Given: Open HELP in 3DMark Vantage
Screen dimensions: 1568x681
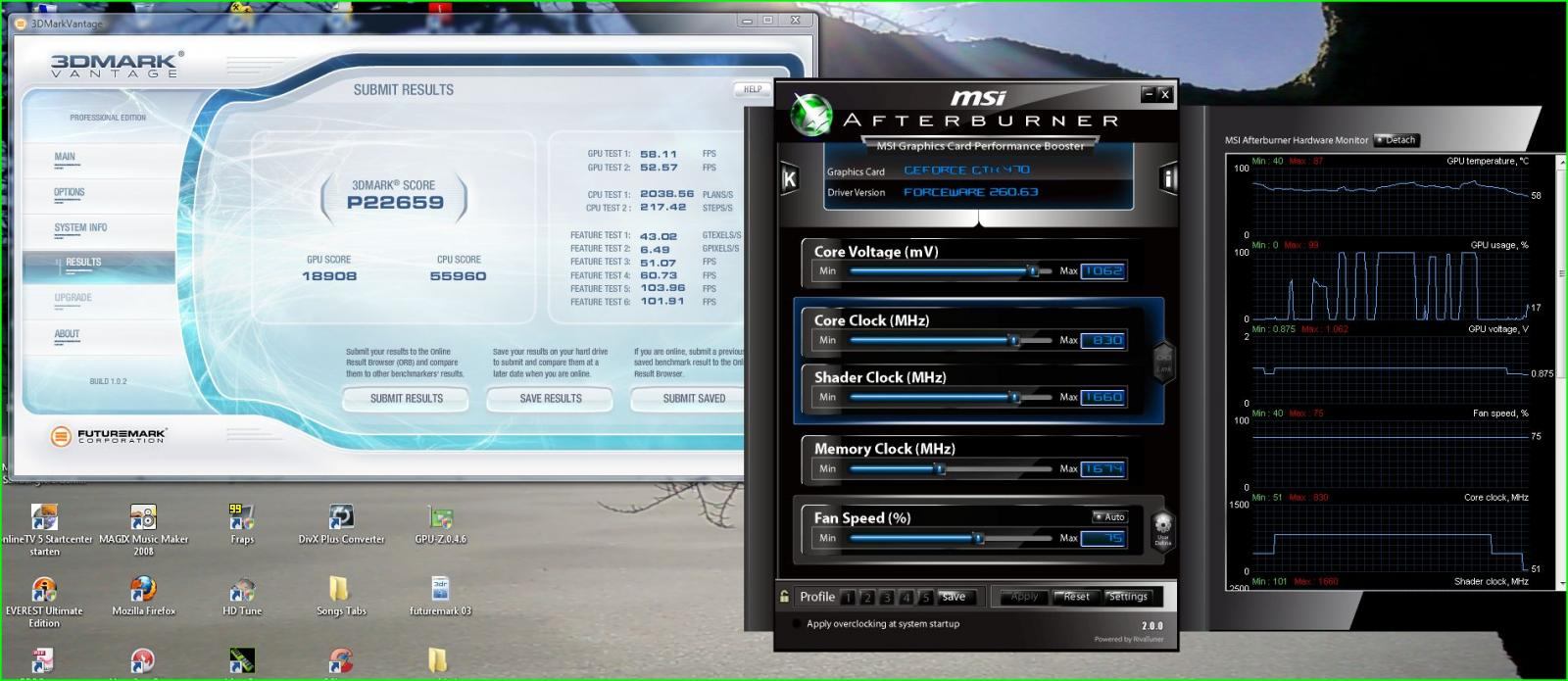Looking at the screenshot, I should [x=752, y=89].
